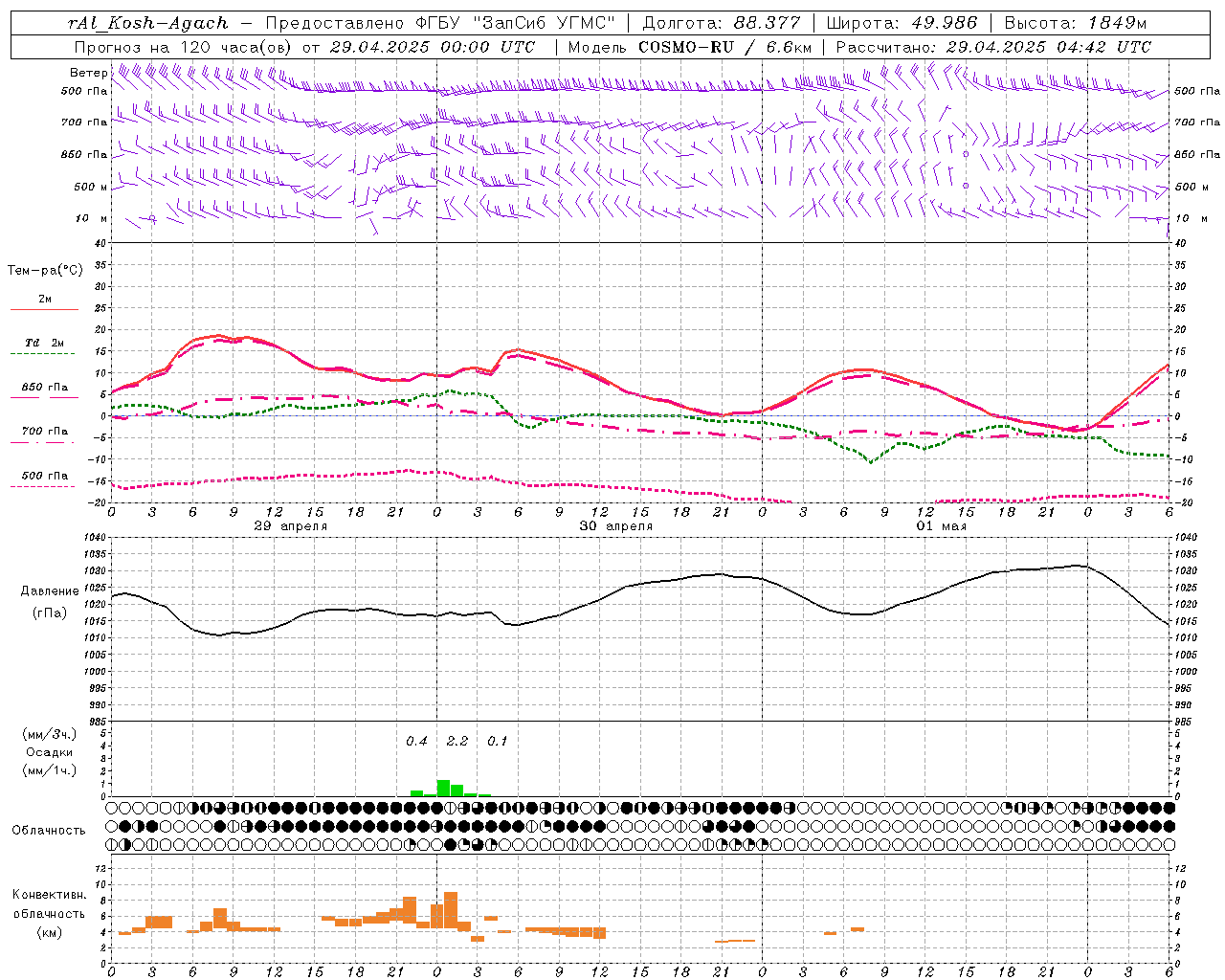Click the Осадки panel label
The image size is (1225, 980).
tap(50, 752)
